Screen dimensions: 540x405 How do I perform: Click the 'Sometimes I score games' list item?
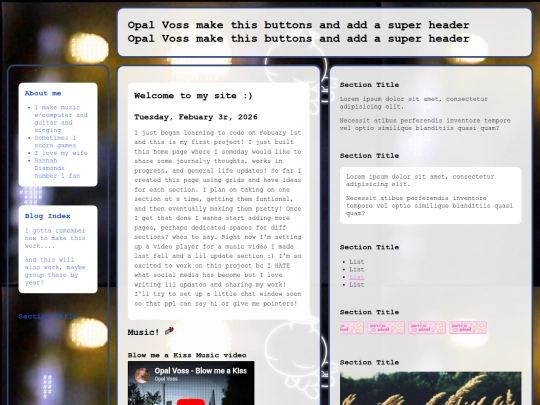click(55, 142)
